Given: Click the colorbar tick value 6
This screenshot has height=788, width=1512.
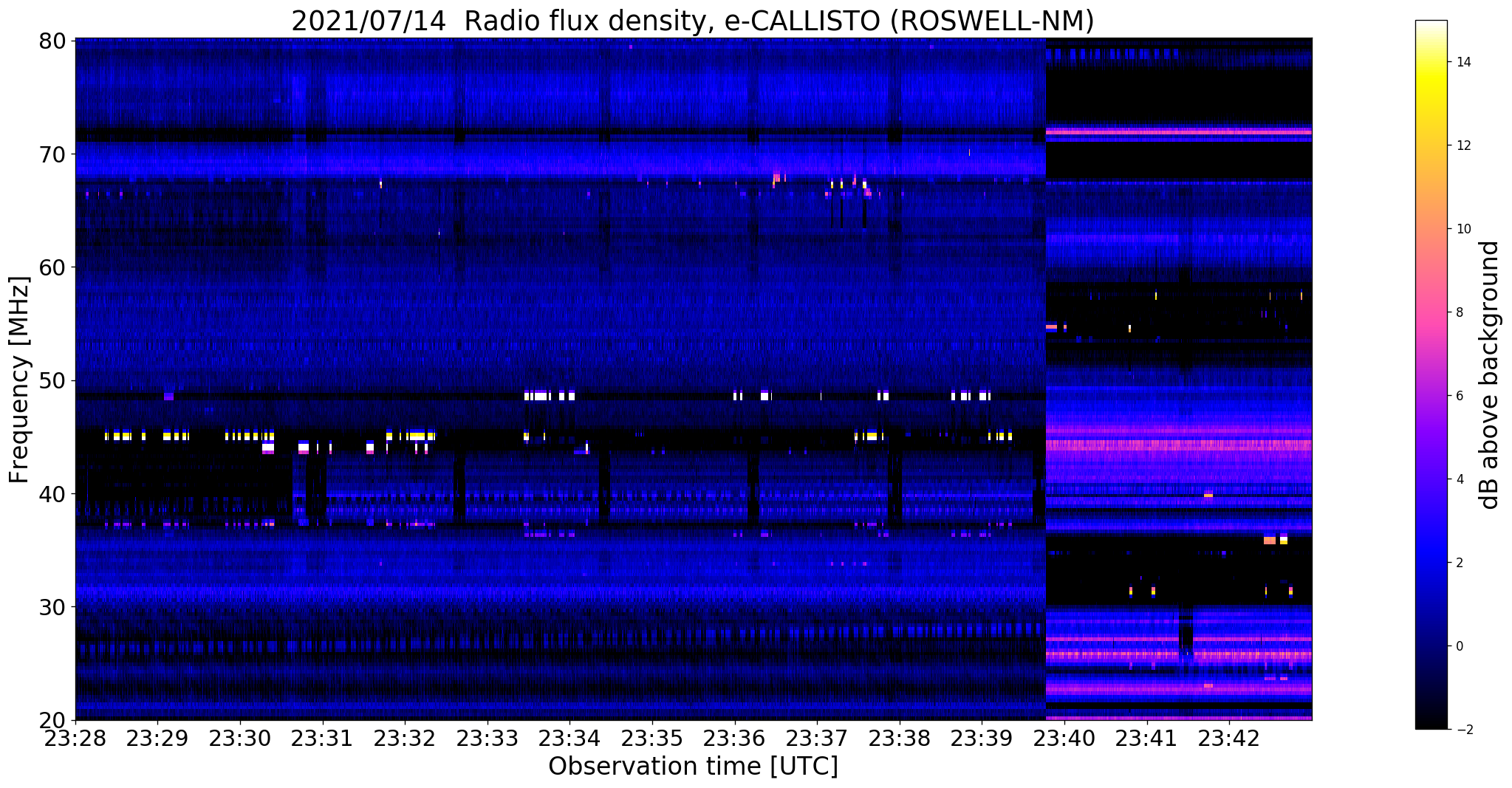Looking at the screenshot, I should [x=1459, y=396].
